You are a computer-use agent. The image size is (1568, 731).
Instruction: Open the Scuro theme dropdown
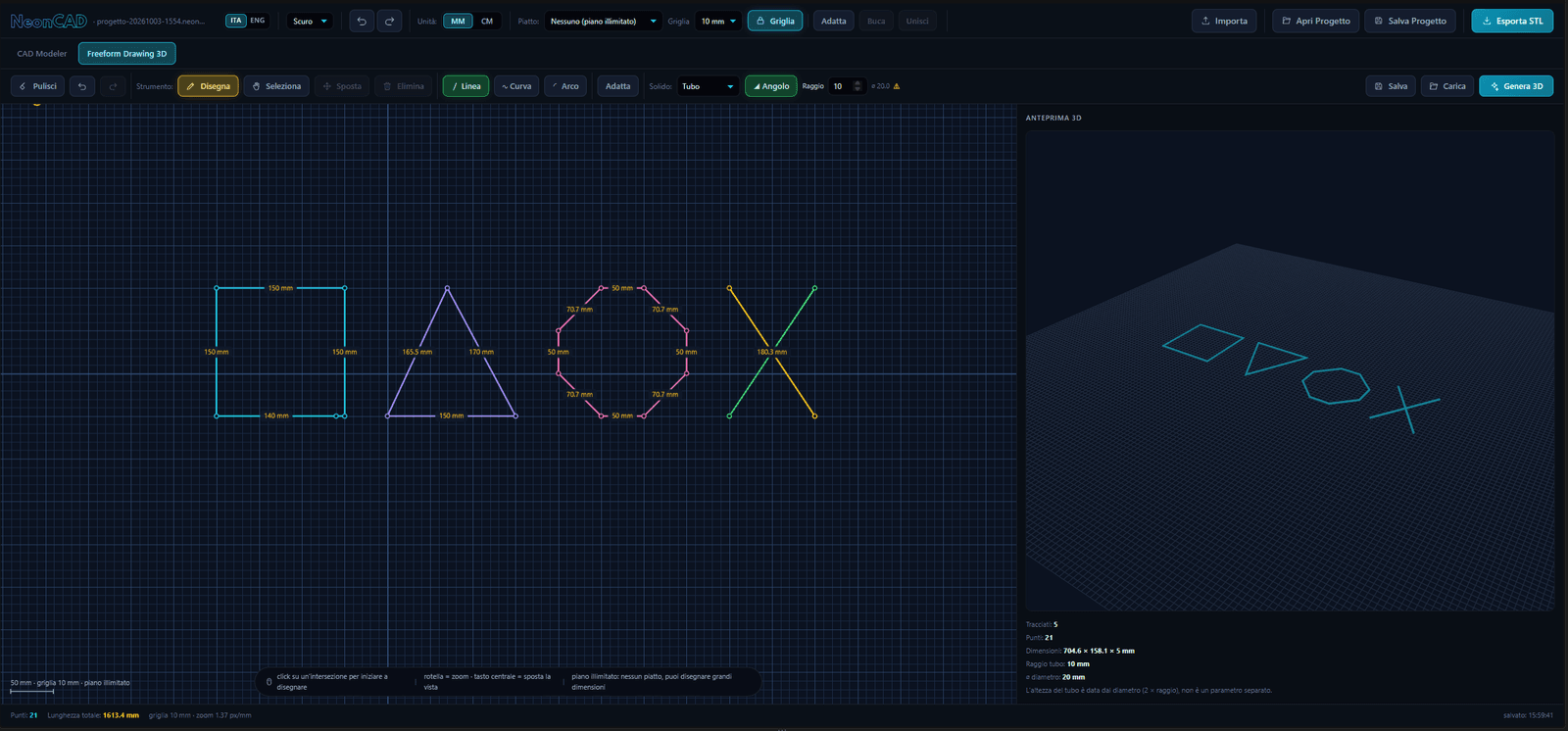tap(310, 21)
